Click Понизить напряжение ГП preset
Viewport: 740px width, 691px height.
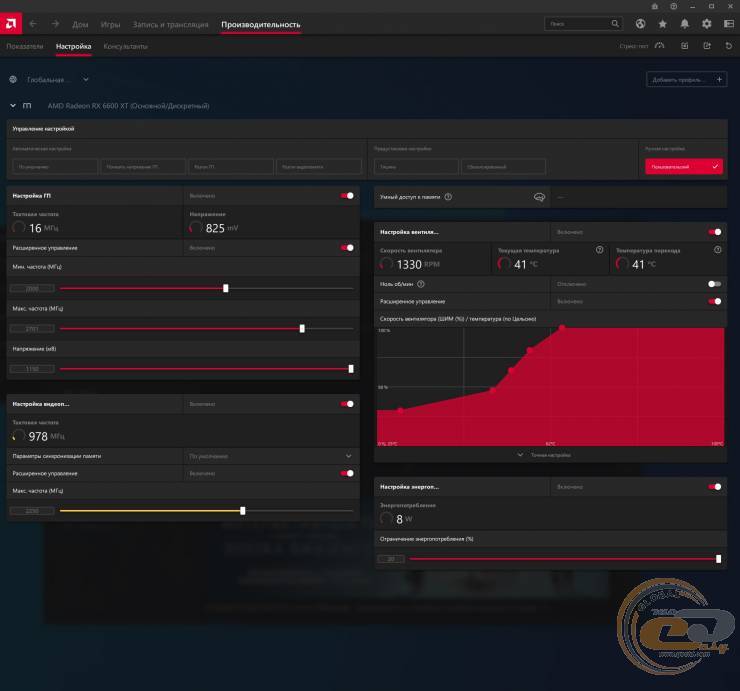coord(143,167)
